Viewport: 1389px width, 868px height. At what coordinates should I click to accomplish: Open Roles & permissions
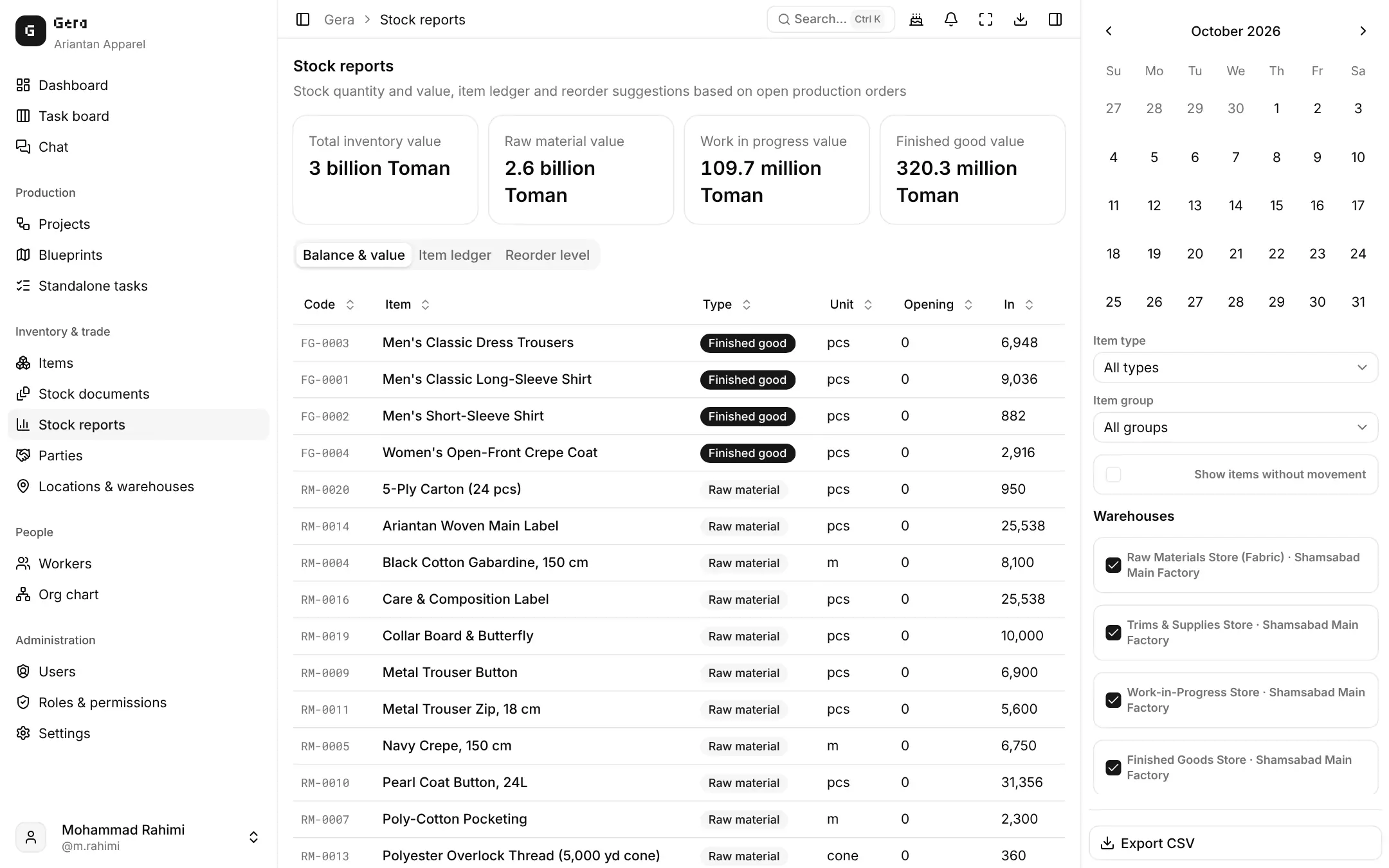click(x=138, y=702)
